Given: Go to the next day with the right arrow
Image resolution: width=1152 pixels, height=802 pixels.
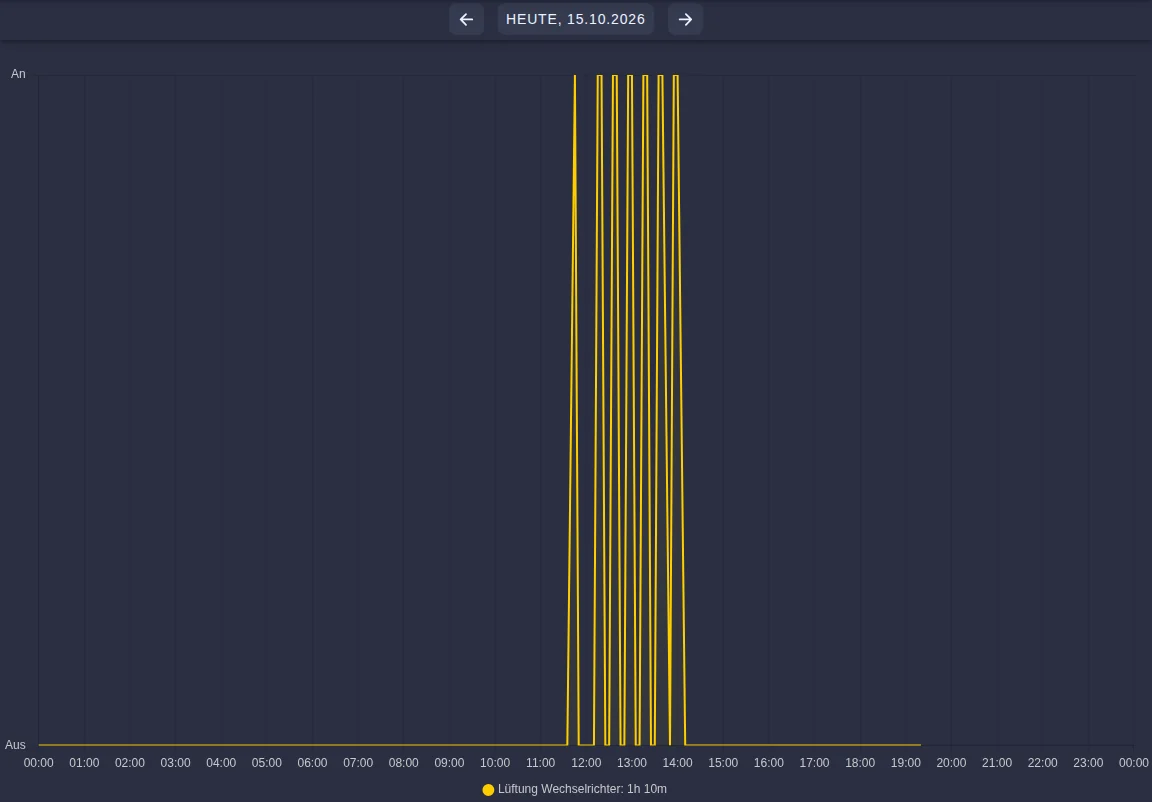Looking at the screenshot, I should pos(685,19).
